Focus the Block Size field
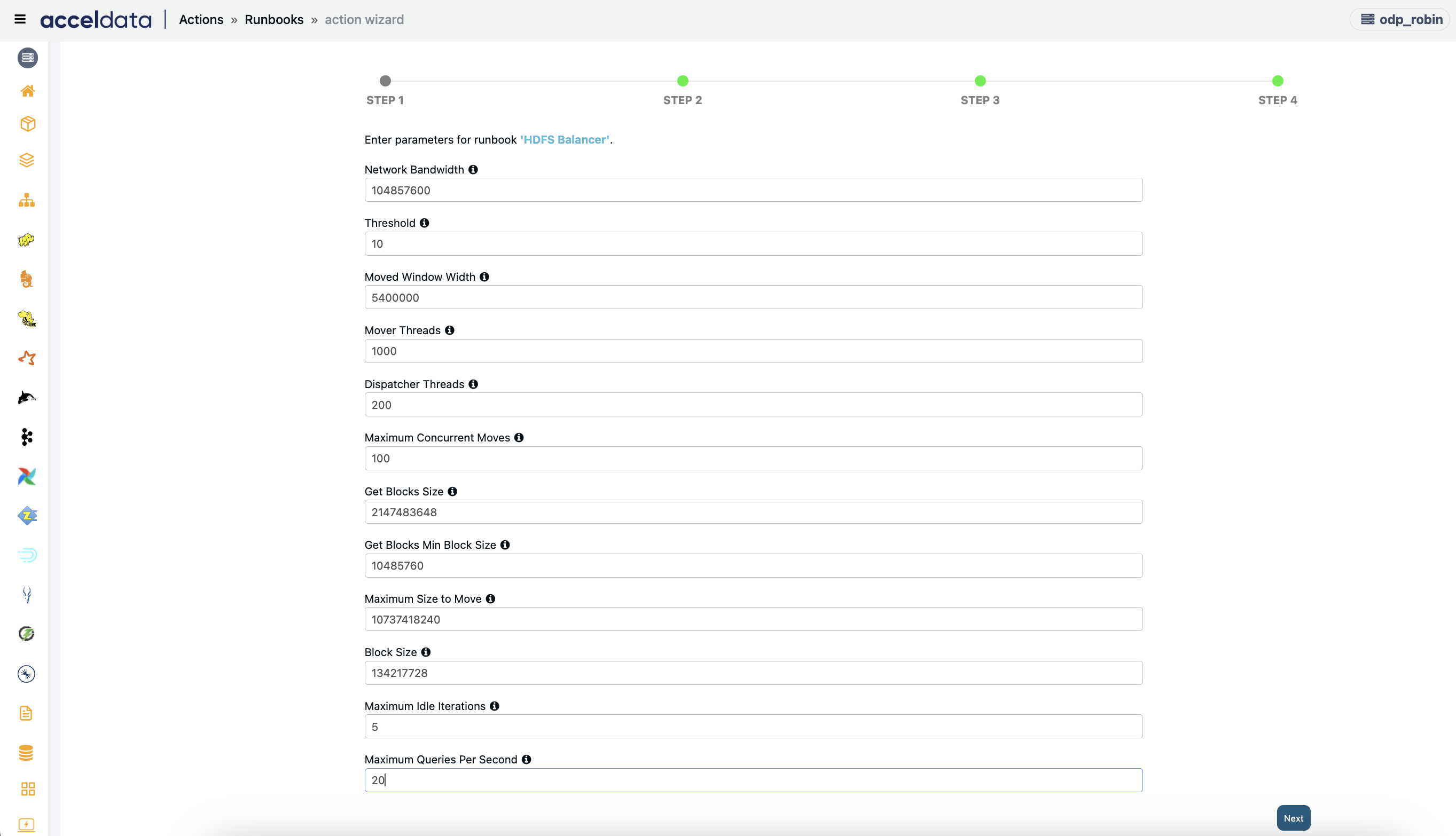1456x836 pixels. click(754, 673)
